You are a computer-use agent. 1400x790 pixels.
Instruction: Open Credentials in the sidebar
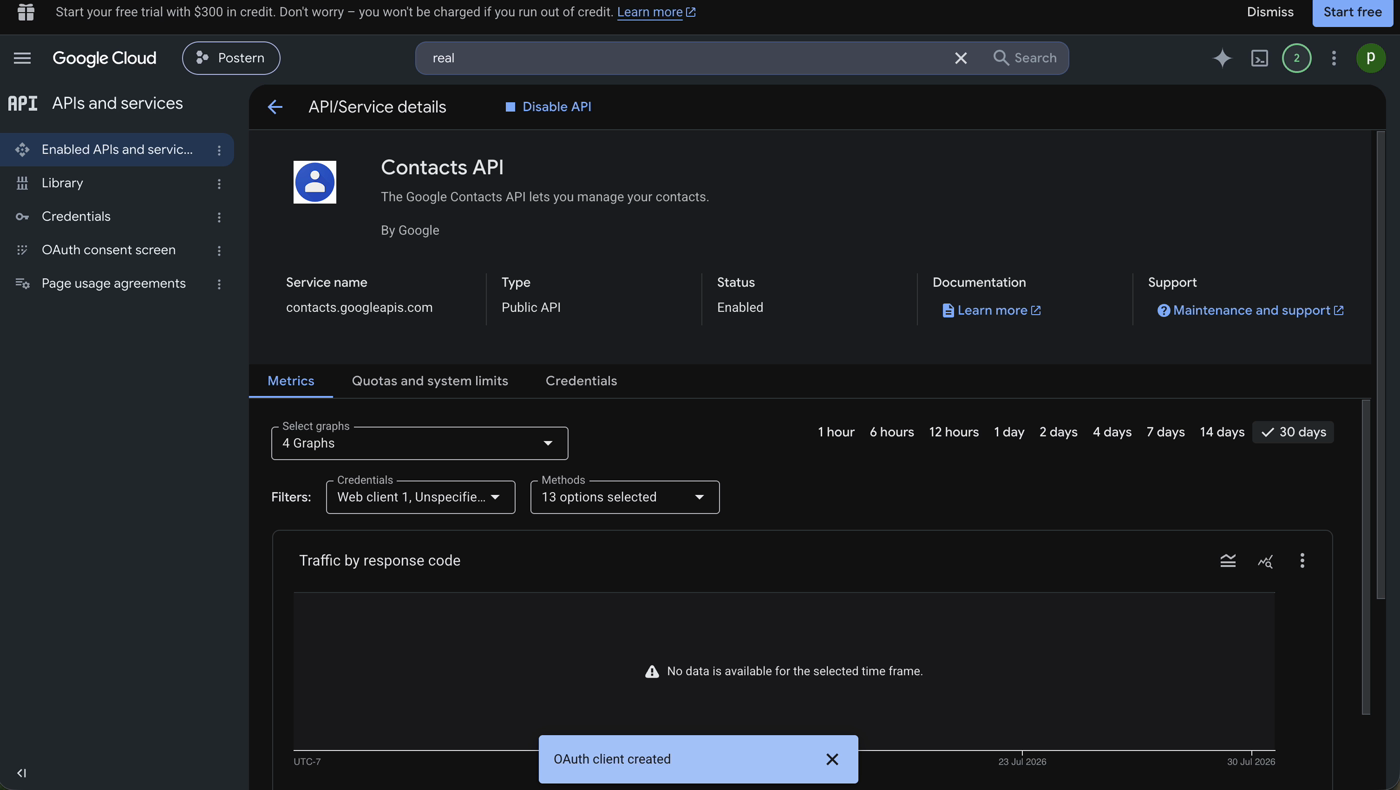coord(76,217)
